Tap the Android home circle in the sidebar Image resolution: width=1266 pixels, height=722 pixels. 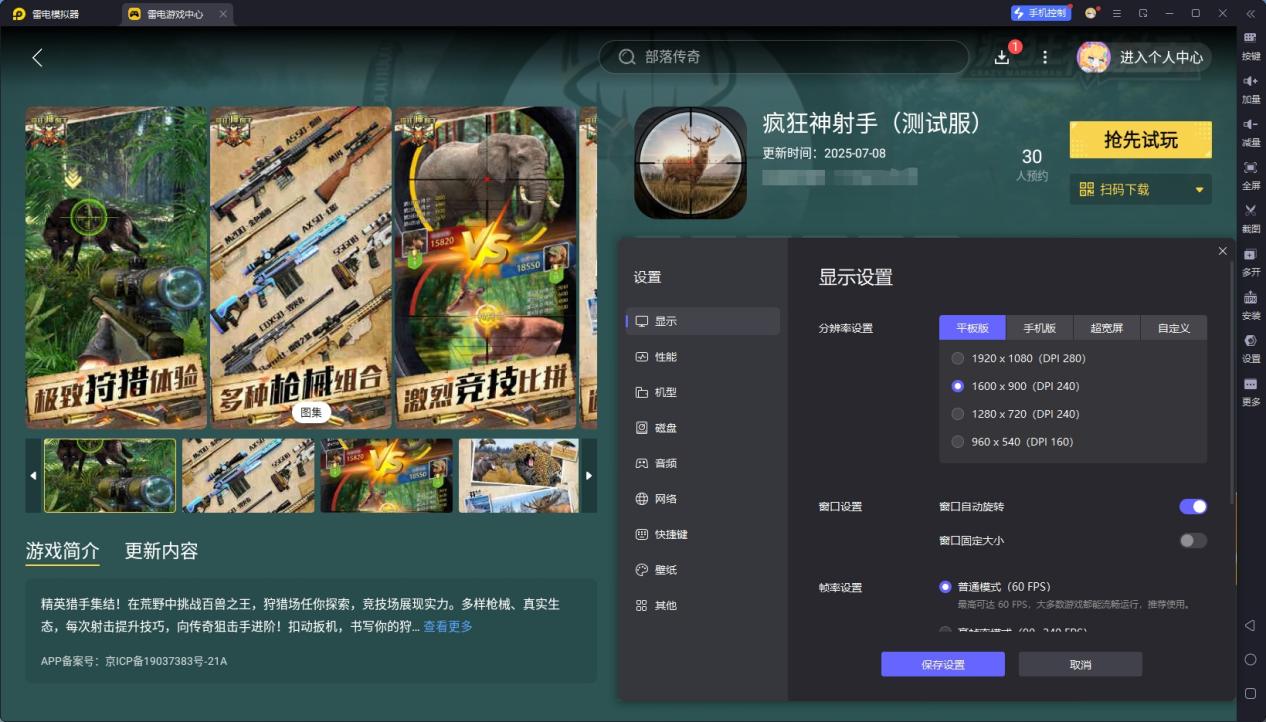[1250, 659]
